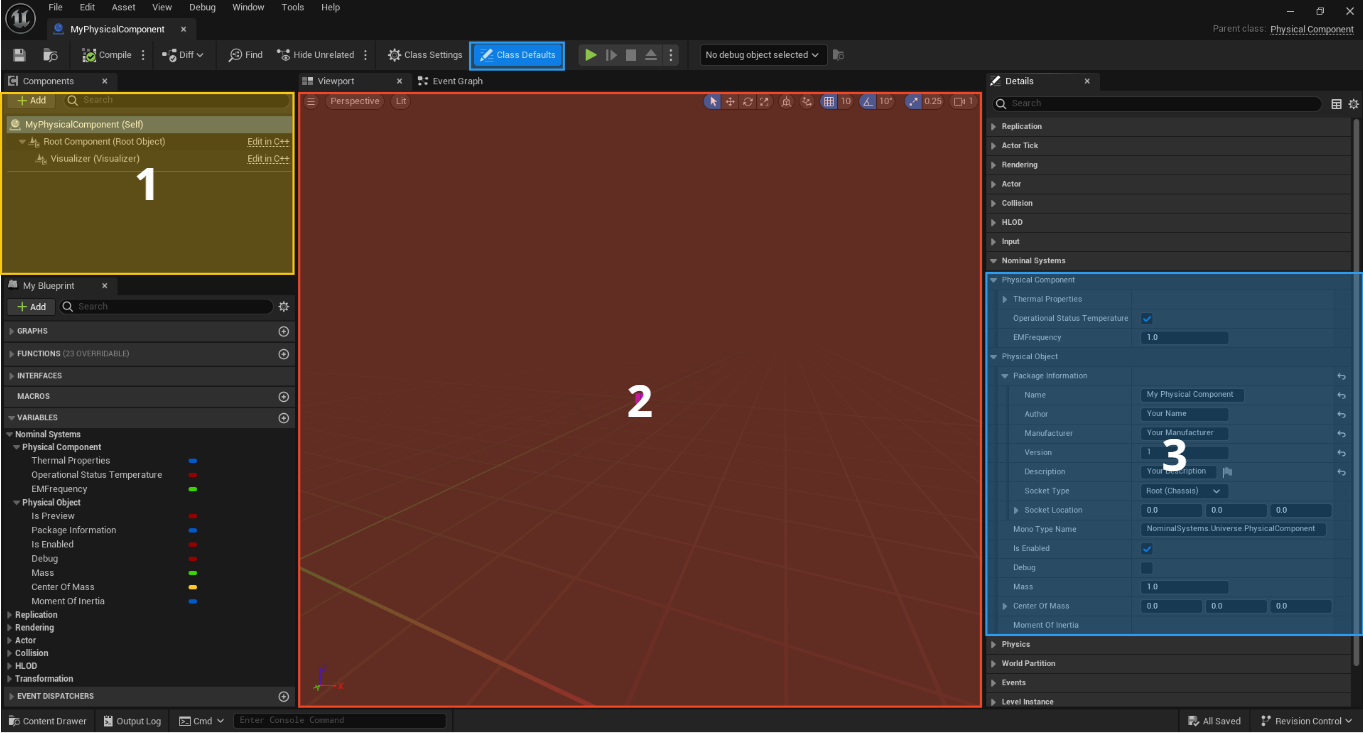Click the Stop simulation square button
1363x733 pixels.
click(x=631, y=55)
